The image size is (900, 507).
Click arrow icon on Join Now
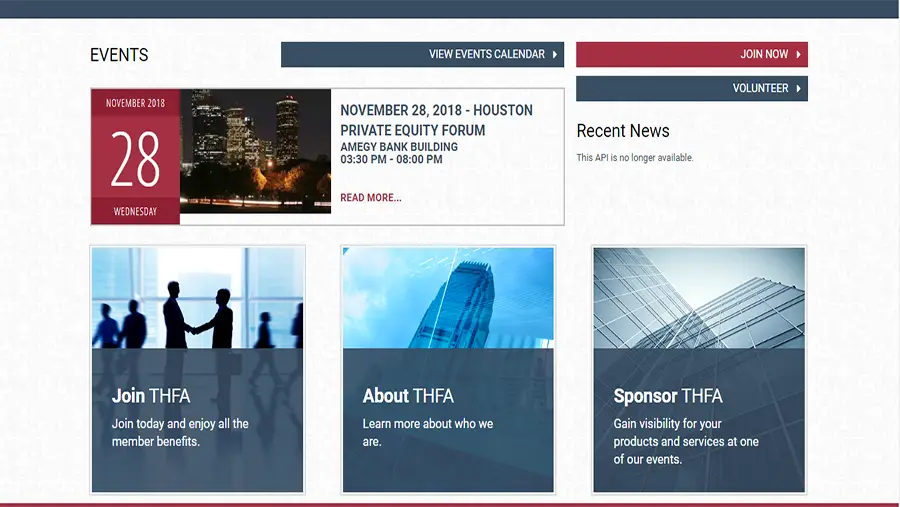[798, 55]
